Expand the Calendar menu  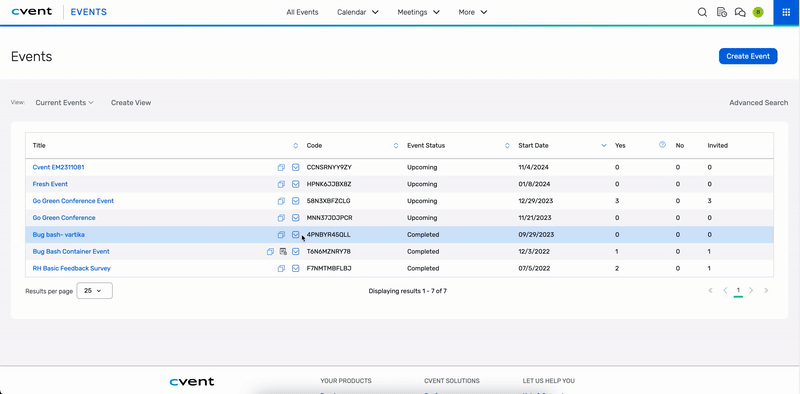(x=358, y=12)
